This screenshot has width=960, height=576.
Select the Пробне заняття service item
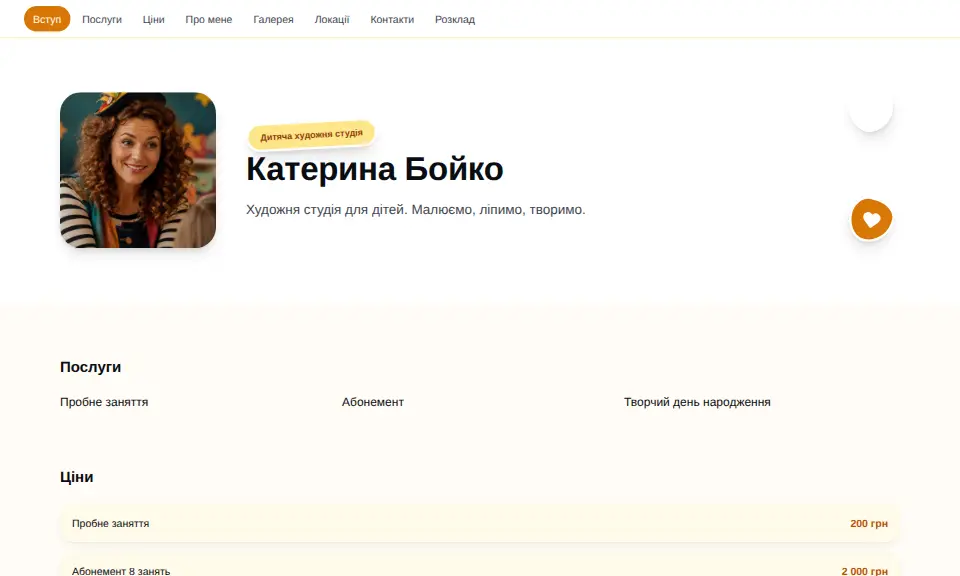(x=104, y=402)
